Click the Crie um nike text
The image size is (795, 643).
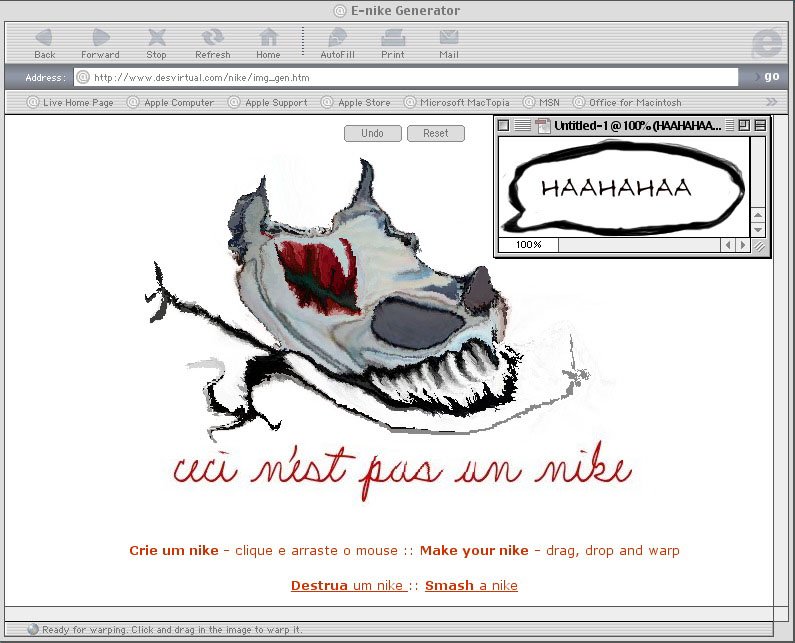174,551
